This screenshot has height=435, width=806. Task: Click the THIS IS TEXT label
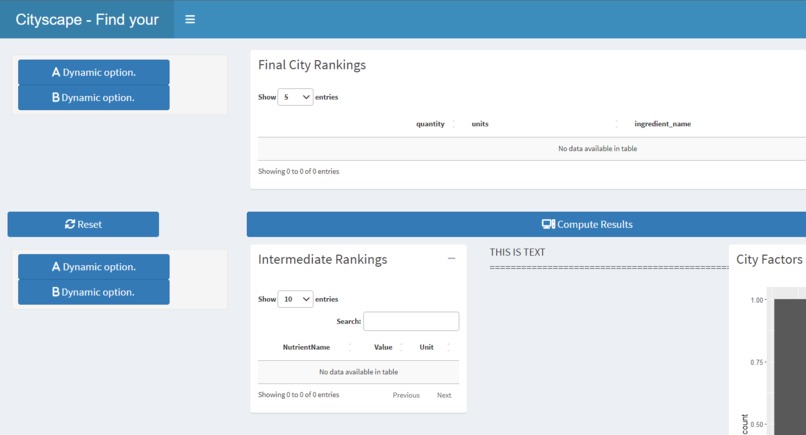click(517, 252)
